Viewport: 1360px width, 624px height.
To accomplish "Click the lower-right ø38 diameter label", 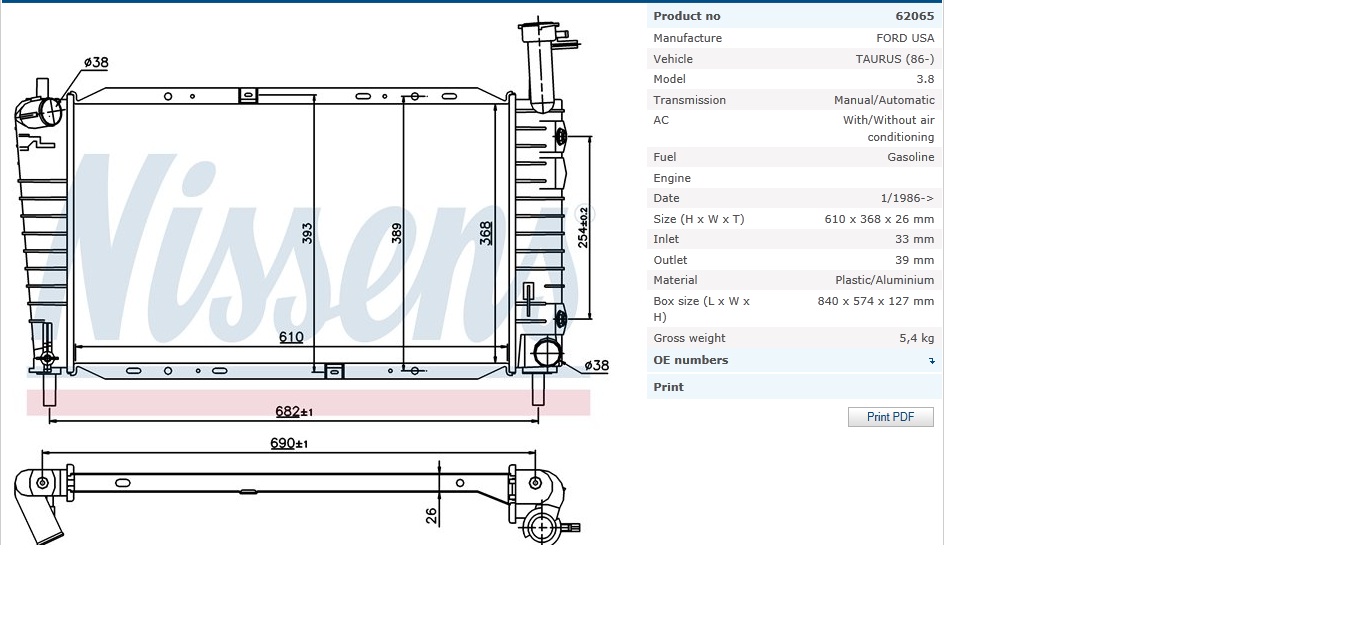I will [x=596, y=365].
